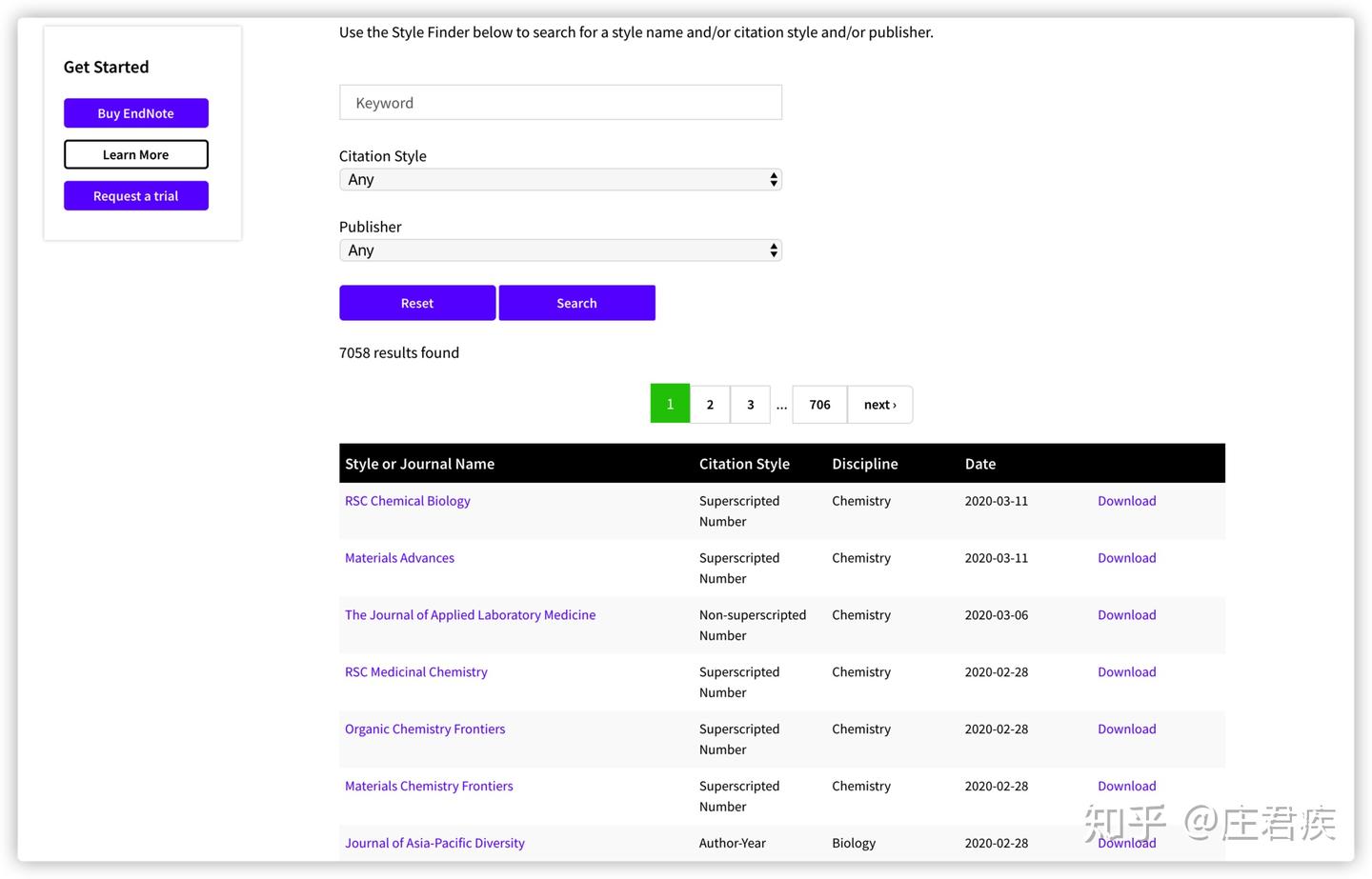
Task: Go to results page 3
Action: (x=751, y=405)
